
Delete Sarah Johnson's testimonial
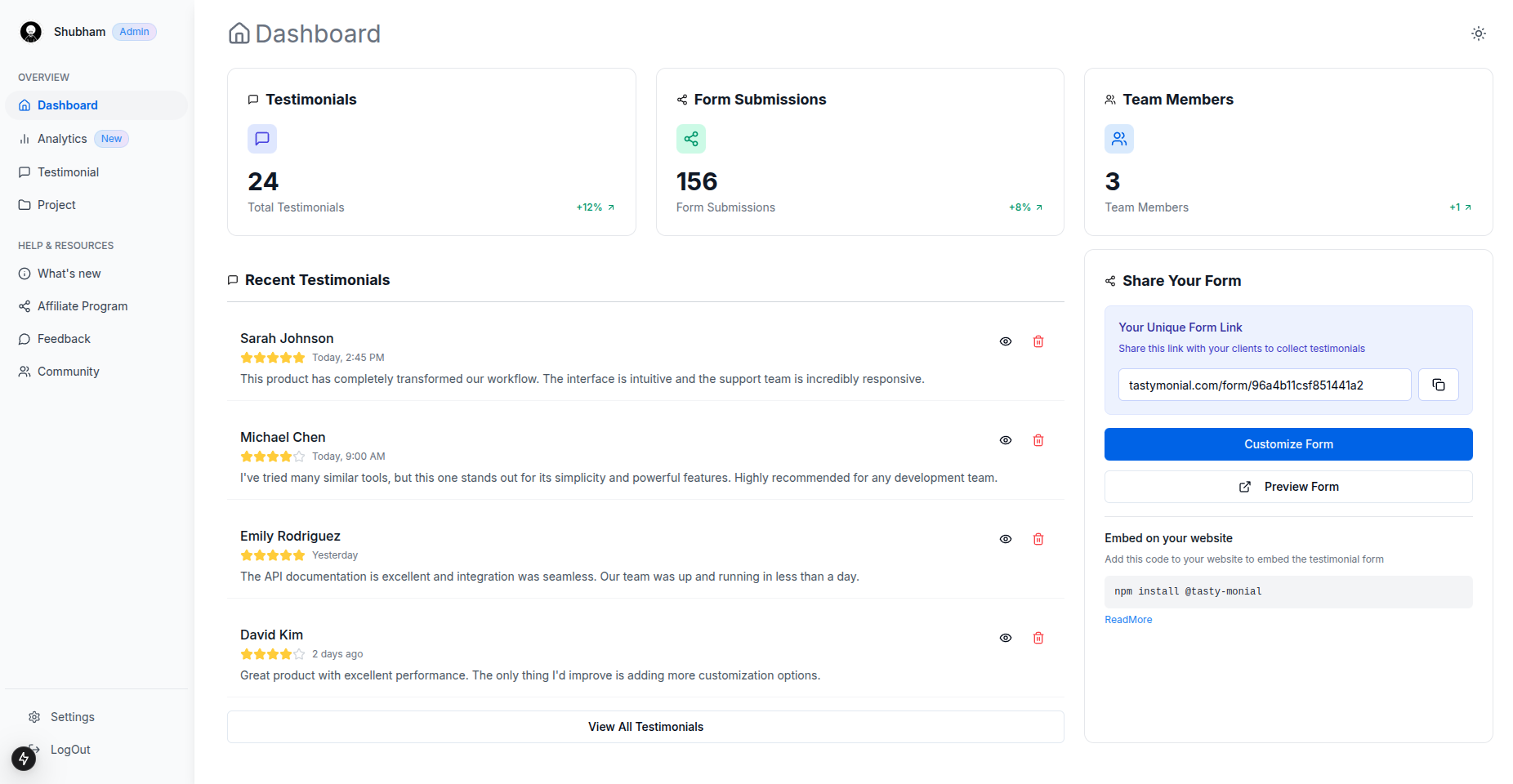click(1038, 341)
